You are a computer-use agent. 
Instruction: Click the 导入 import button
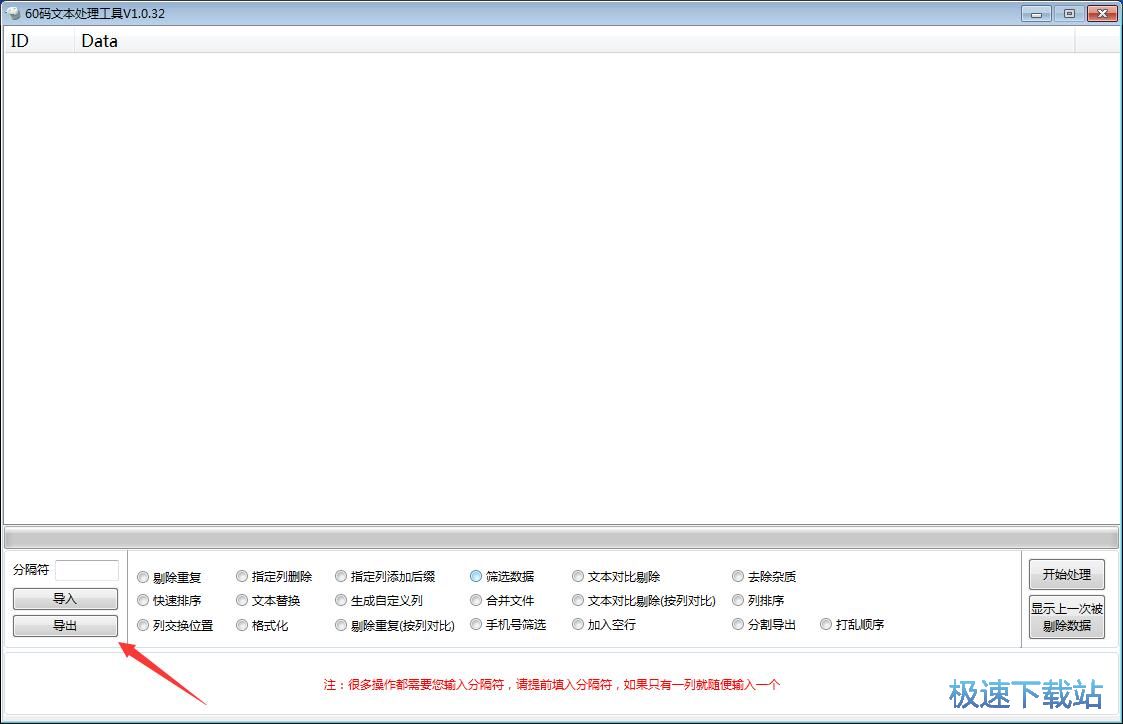[x=65, y=599]
